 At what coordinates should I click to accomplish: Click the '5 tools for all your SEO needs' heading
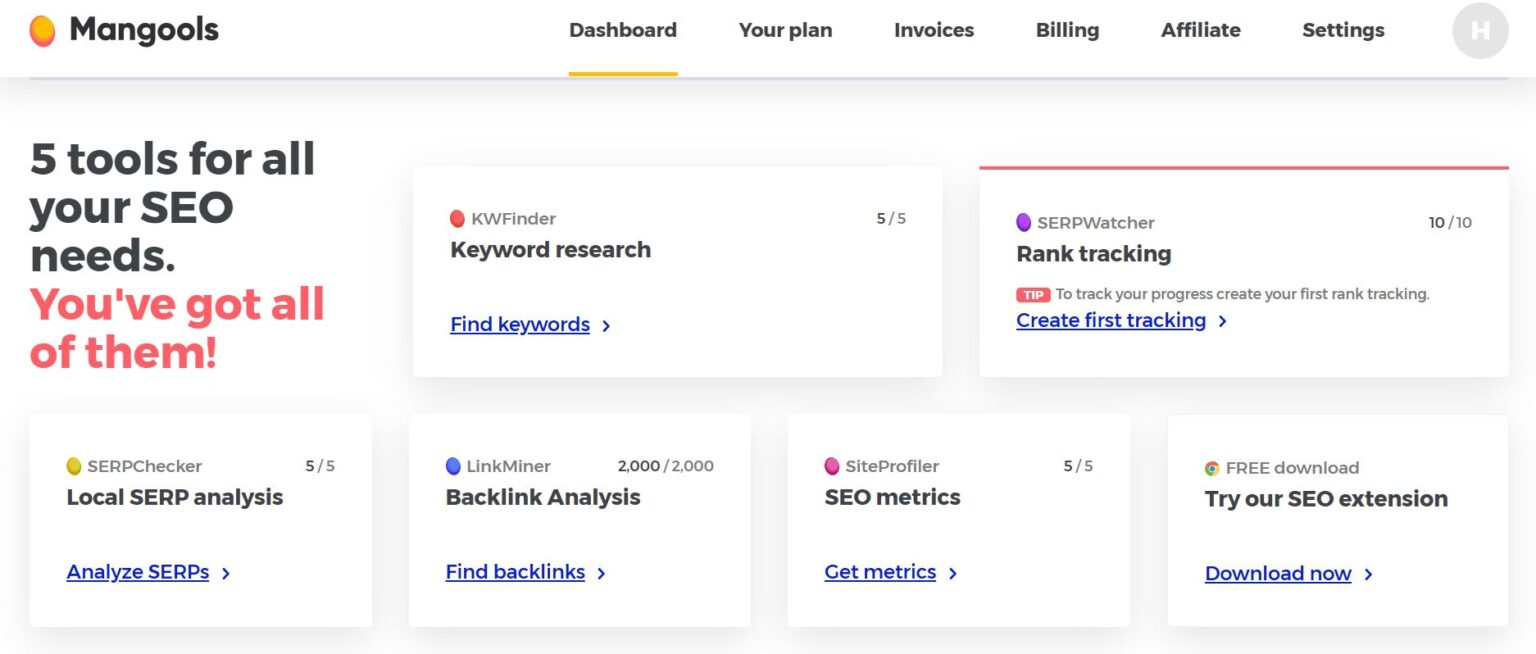coord(172,207)
